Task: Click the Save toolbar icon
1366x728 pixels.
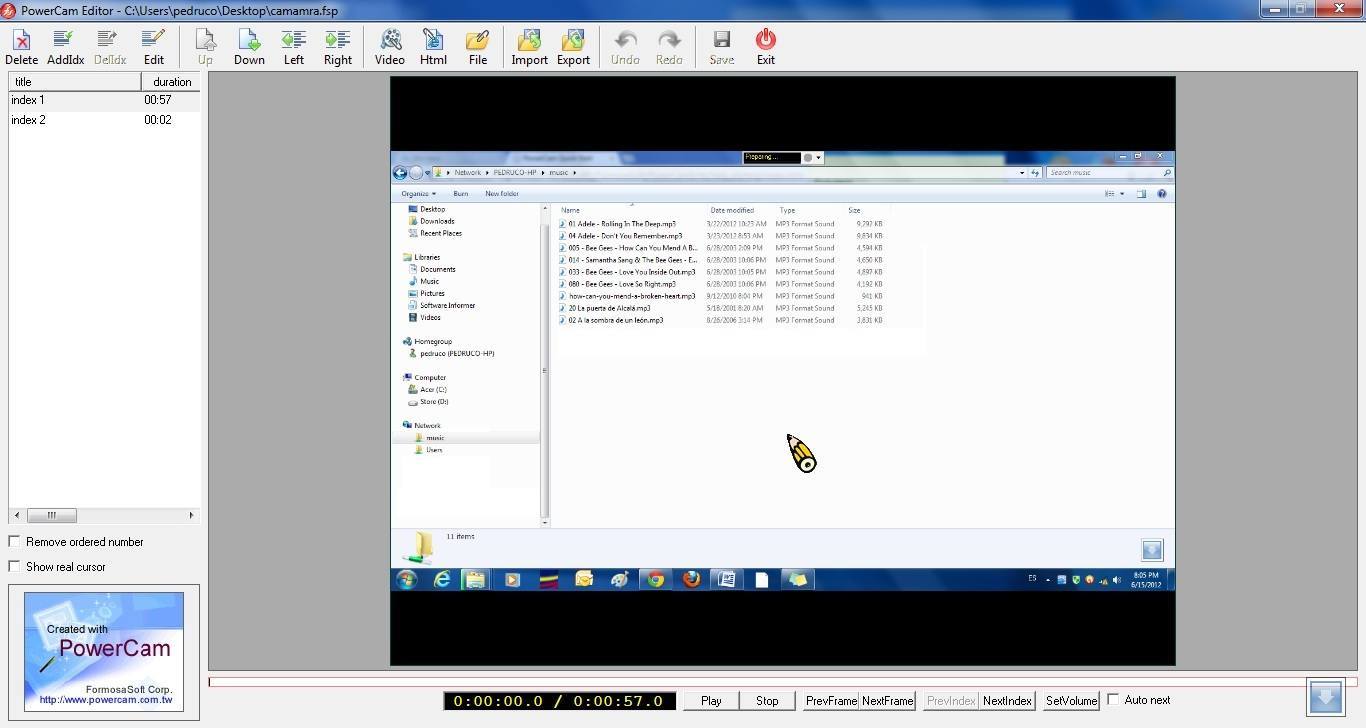Action: tap(721, 47)
